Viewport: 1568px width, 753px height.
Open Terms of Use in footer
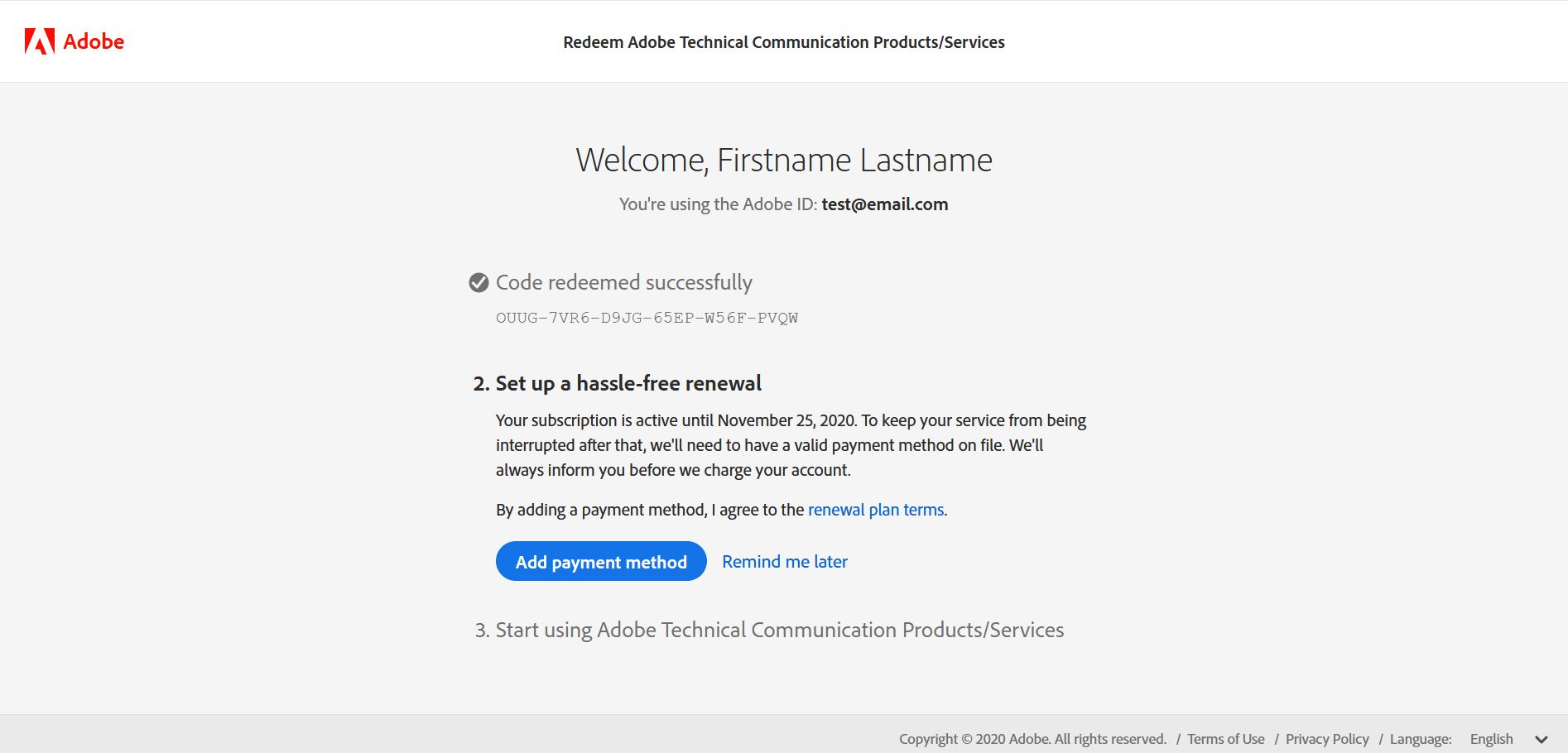click(x=1226, y=739)
